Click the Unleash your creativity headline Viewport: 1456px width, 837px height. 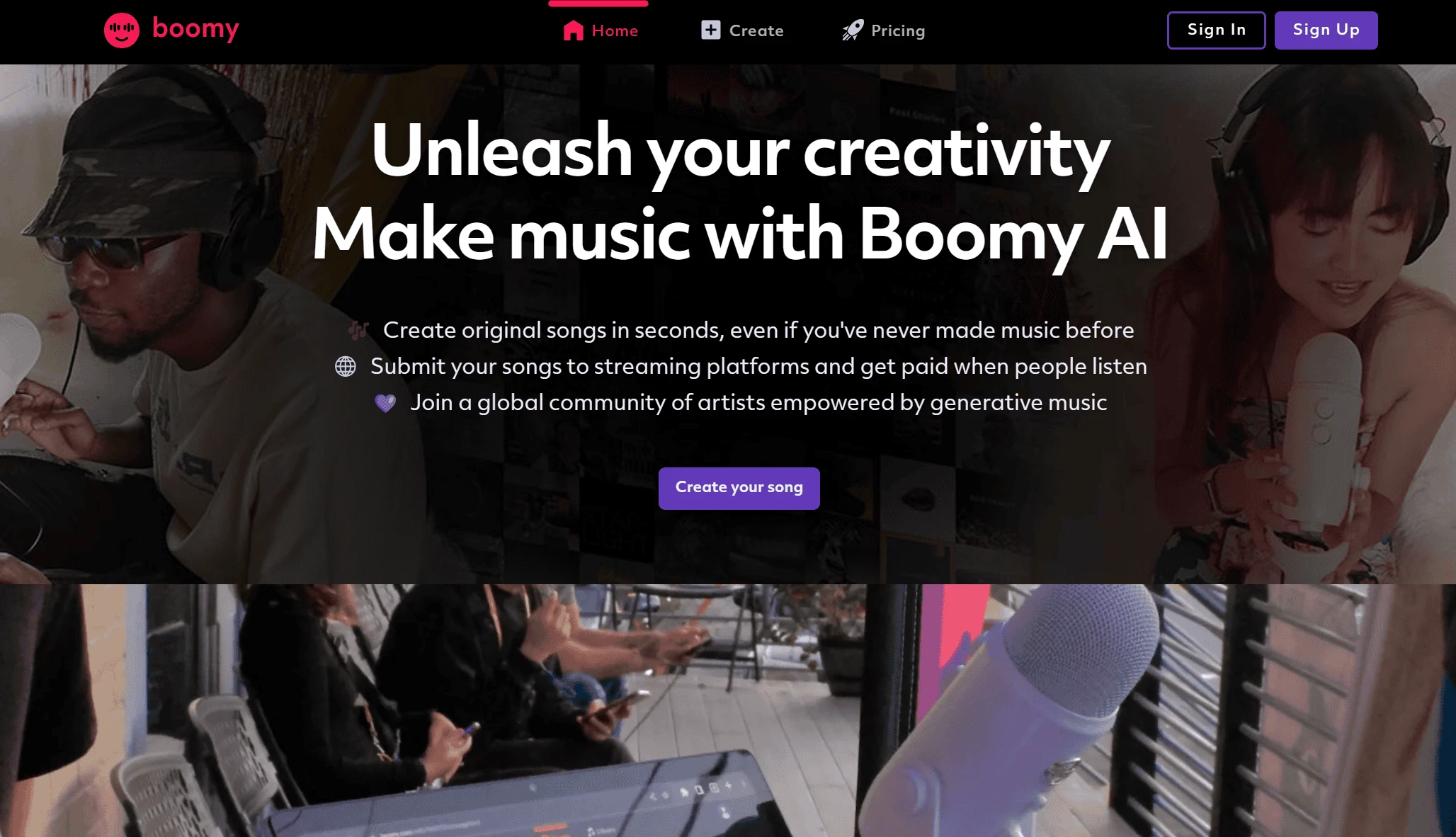tap(740, 151)
